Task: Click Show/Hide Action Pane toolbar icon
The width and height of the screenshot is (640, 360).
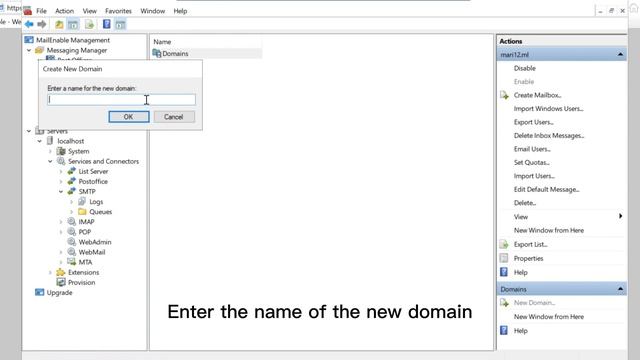Action: point(120,24)
